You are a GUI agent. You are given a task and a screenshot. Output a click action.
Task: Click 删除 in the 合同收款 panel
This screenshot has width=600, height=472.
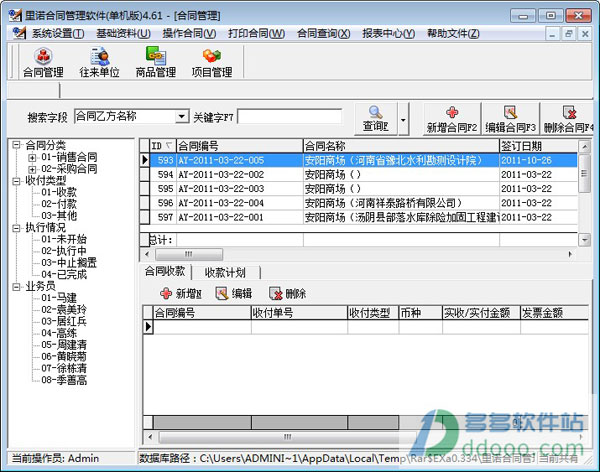tap(287, 294)
